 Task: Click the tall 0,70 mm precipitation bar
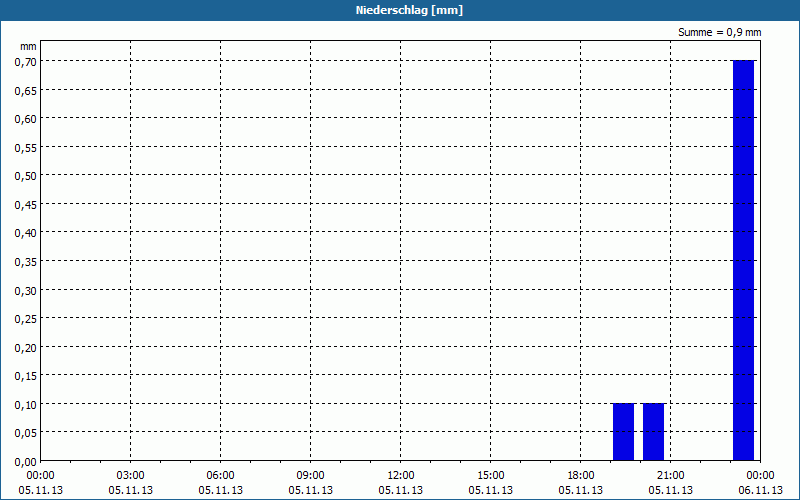point(743,260)
